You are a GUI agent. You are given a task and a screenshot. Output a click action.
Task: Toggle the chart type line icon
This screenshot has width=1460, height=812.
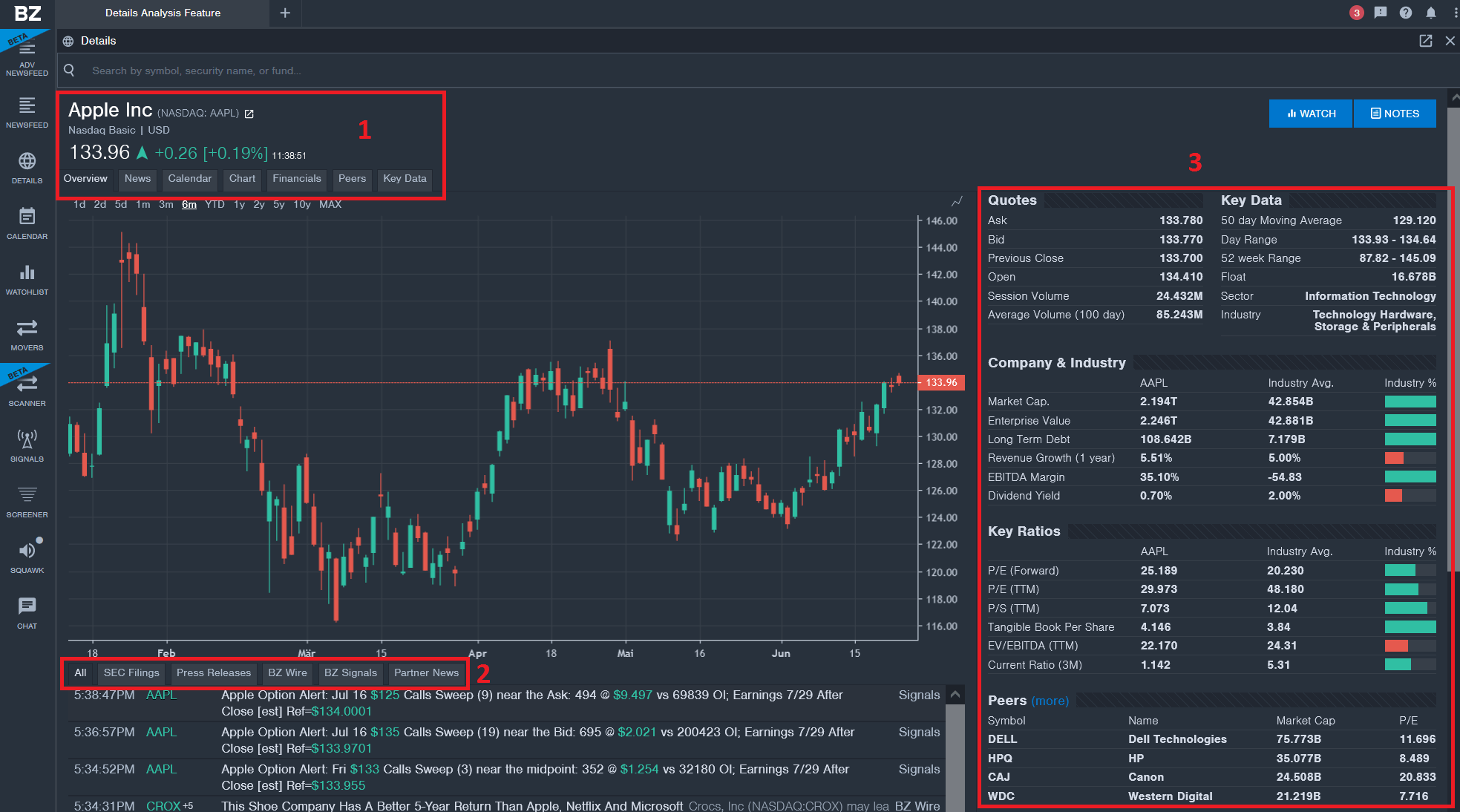(957, 202)
